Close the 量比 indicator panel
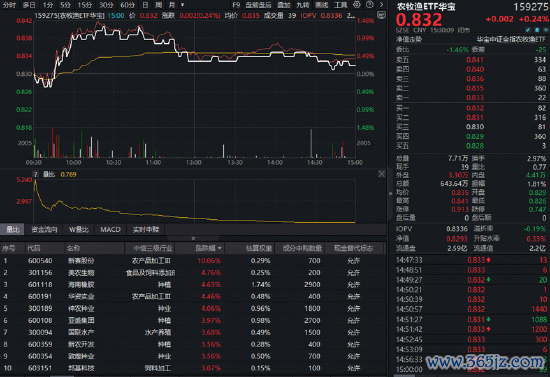The width and height of the screenshot is (550, 377). [x=382, y=174]
